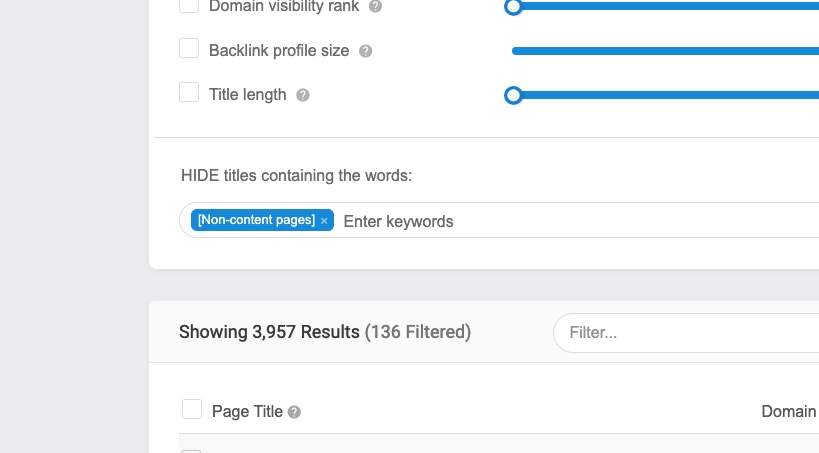Tick the Backlink profile size checkbox
The image size is (819, 453).
tap(189, 48)
